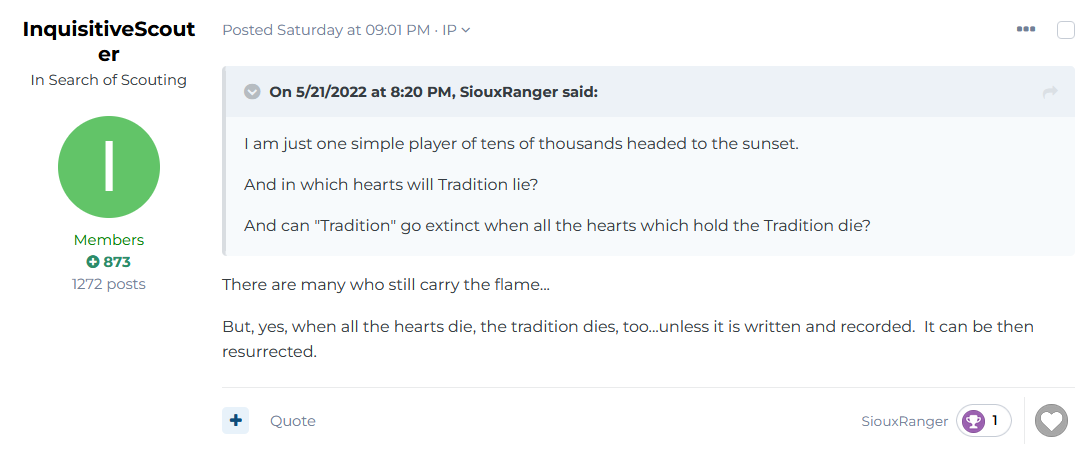Click the quote header citing SiouxRanger
This screenshot has width=1075, height=450.
(x=433, y=92)
